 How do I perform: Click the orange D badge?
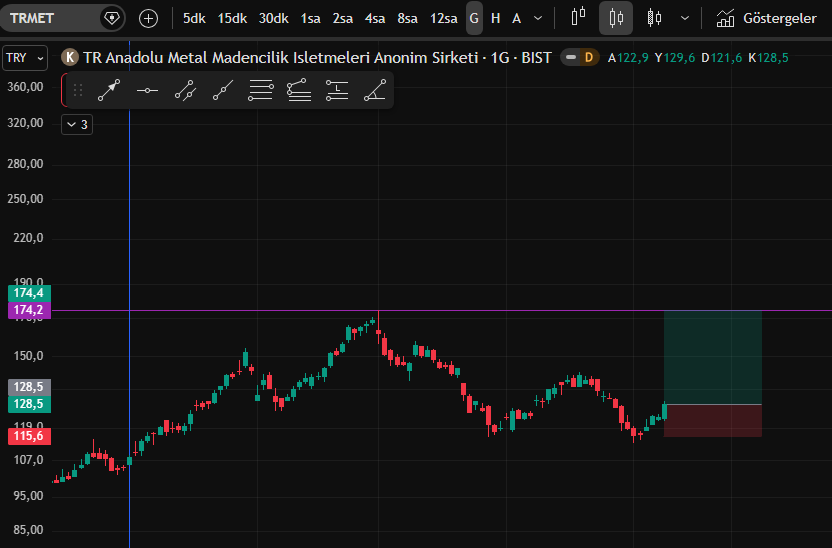[588, 57]
